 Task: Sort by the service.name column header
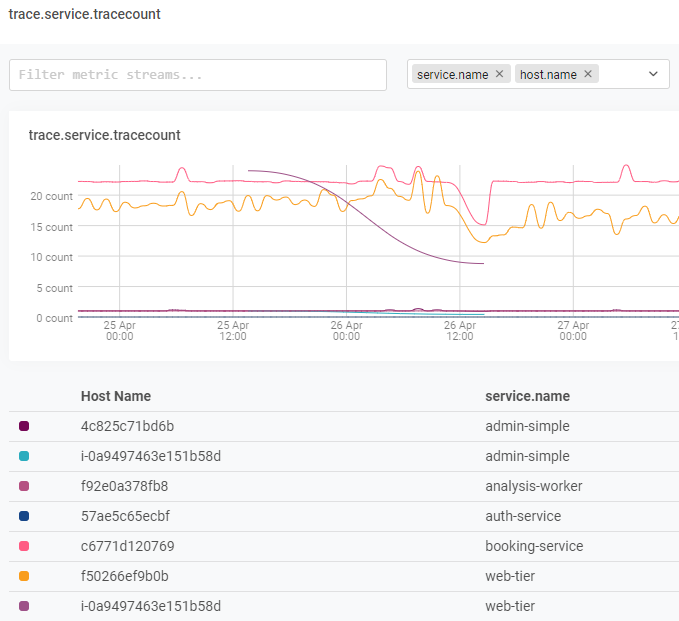pos(527,396)
